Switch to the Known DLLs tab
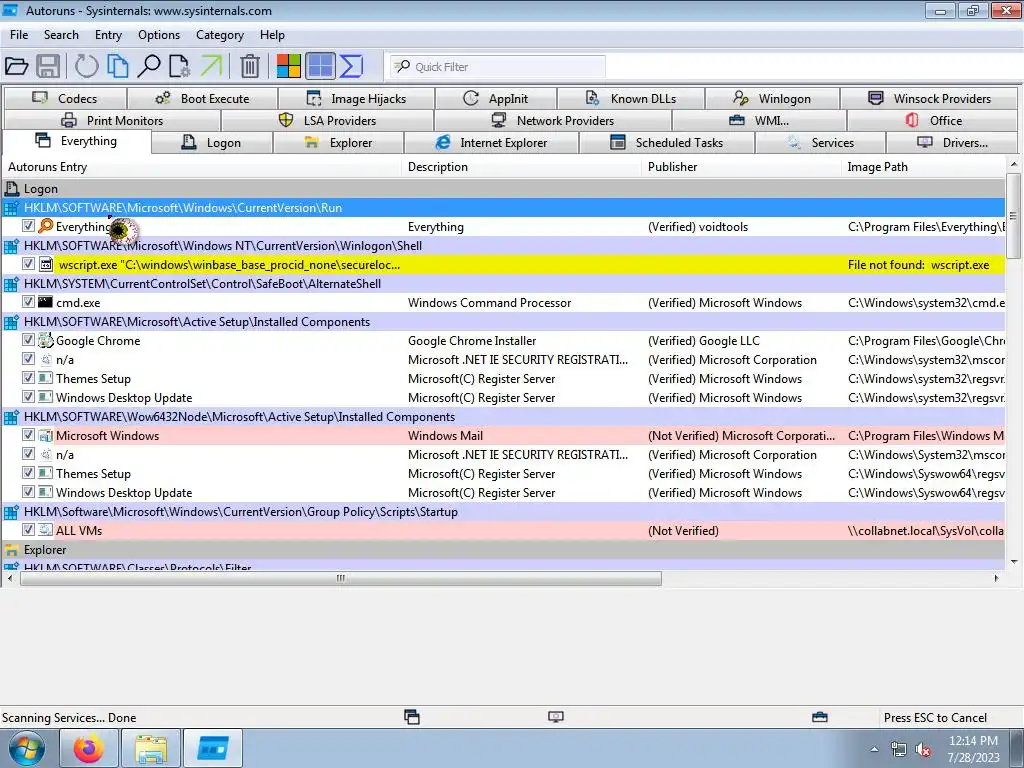Image resolution: width=1024 pixels, height=768 pixels. pos(631,99)
